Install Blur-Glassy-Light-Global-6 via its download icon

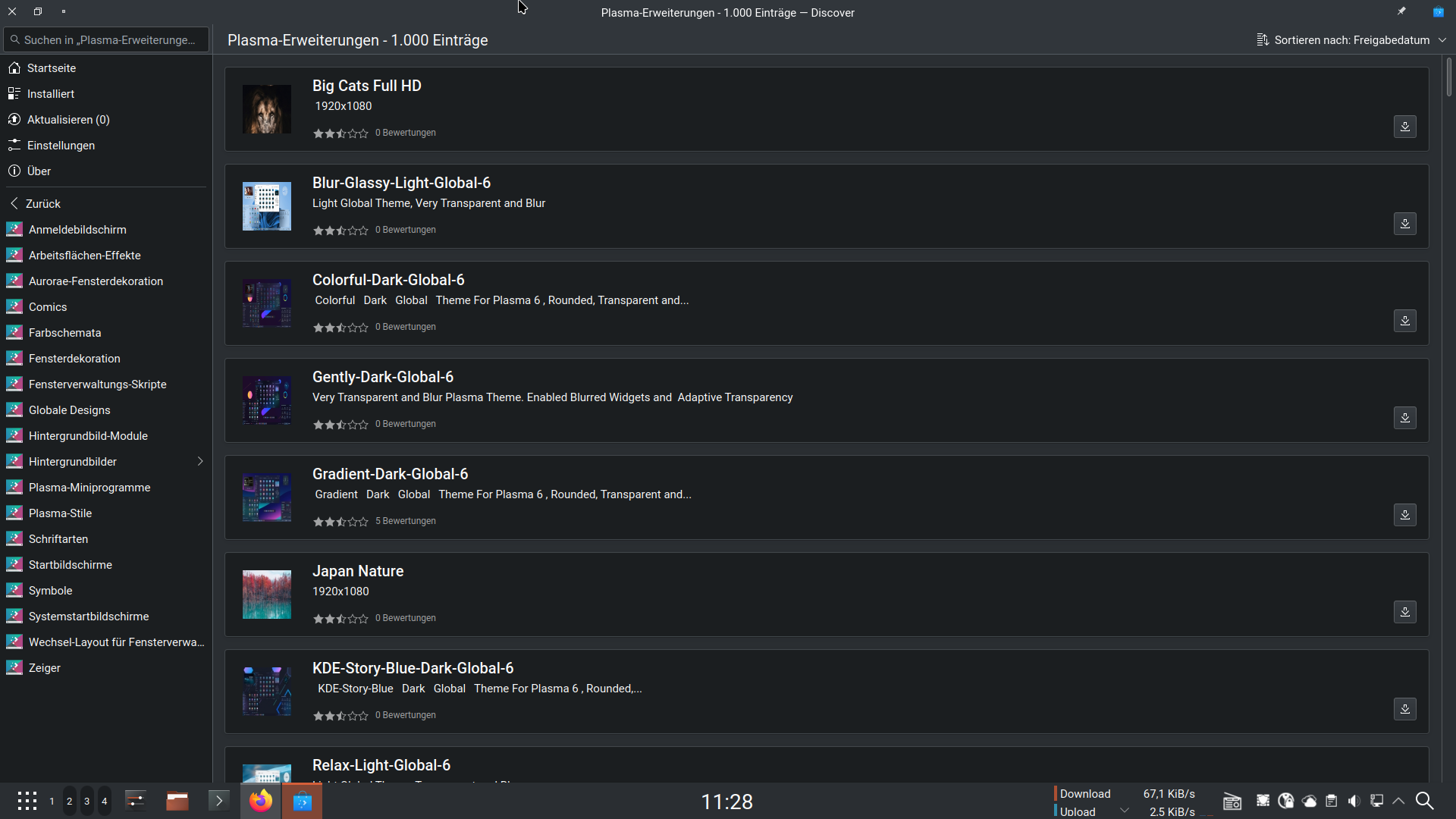point(1404,224)
